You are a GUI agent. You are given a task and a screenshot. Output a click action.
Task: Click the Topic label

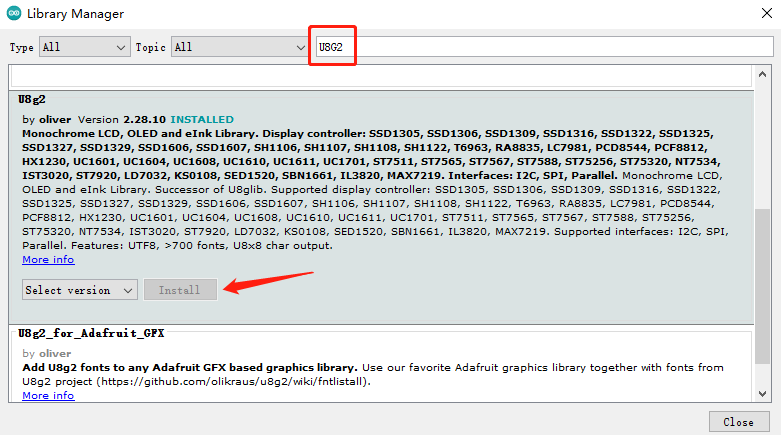(150, 47)
